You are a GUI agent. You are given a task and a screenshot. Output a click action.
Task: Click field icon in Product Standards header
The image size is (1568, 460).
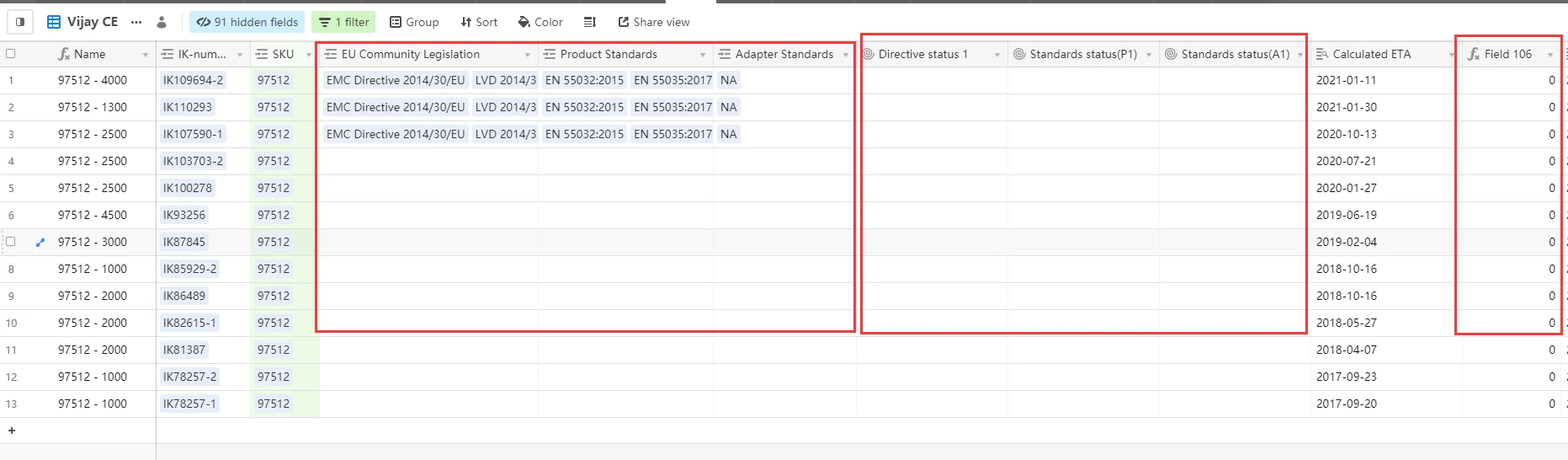click(550, 54)
